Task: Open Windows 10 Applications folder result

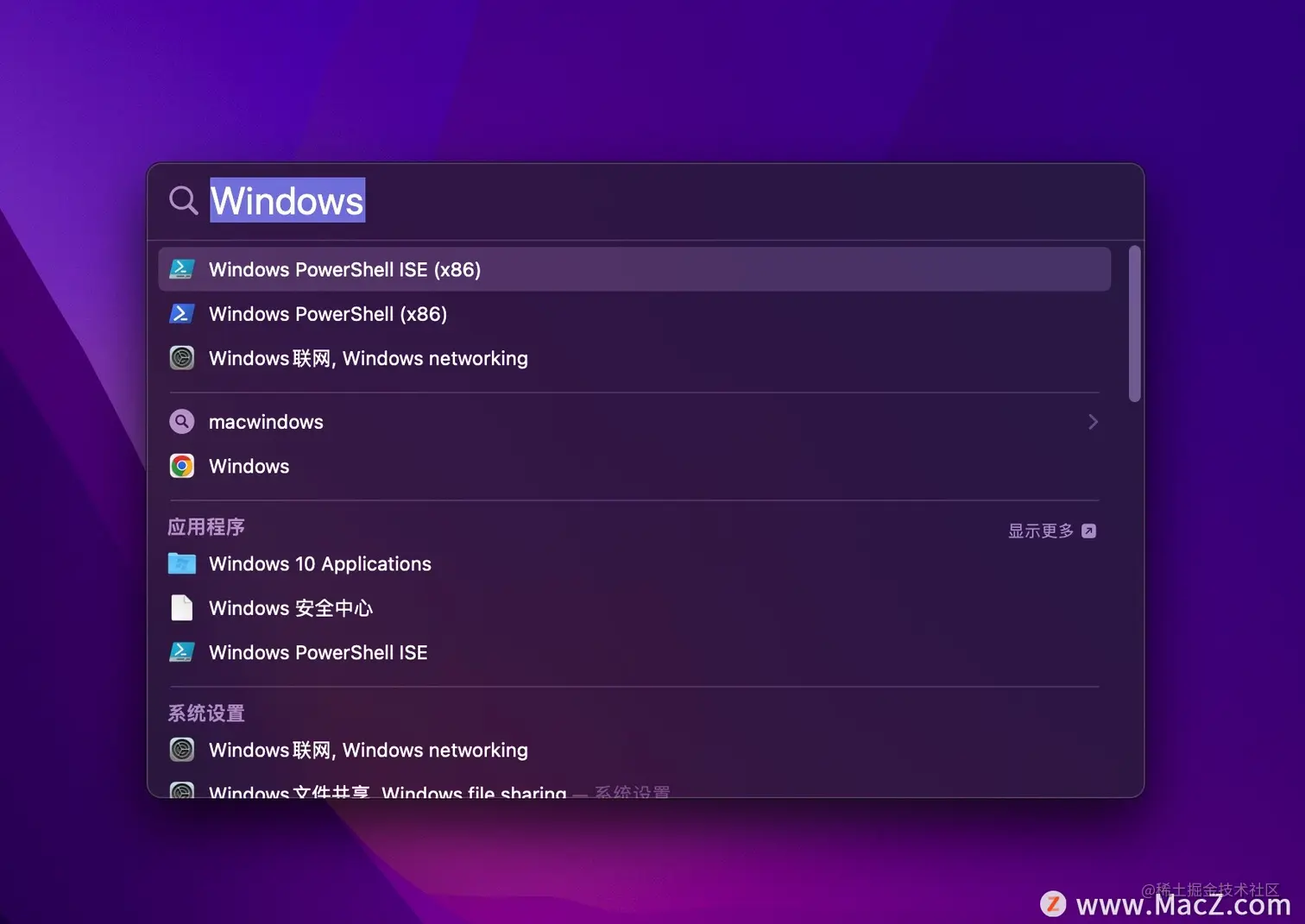Action: coord(634,563)
